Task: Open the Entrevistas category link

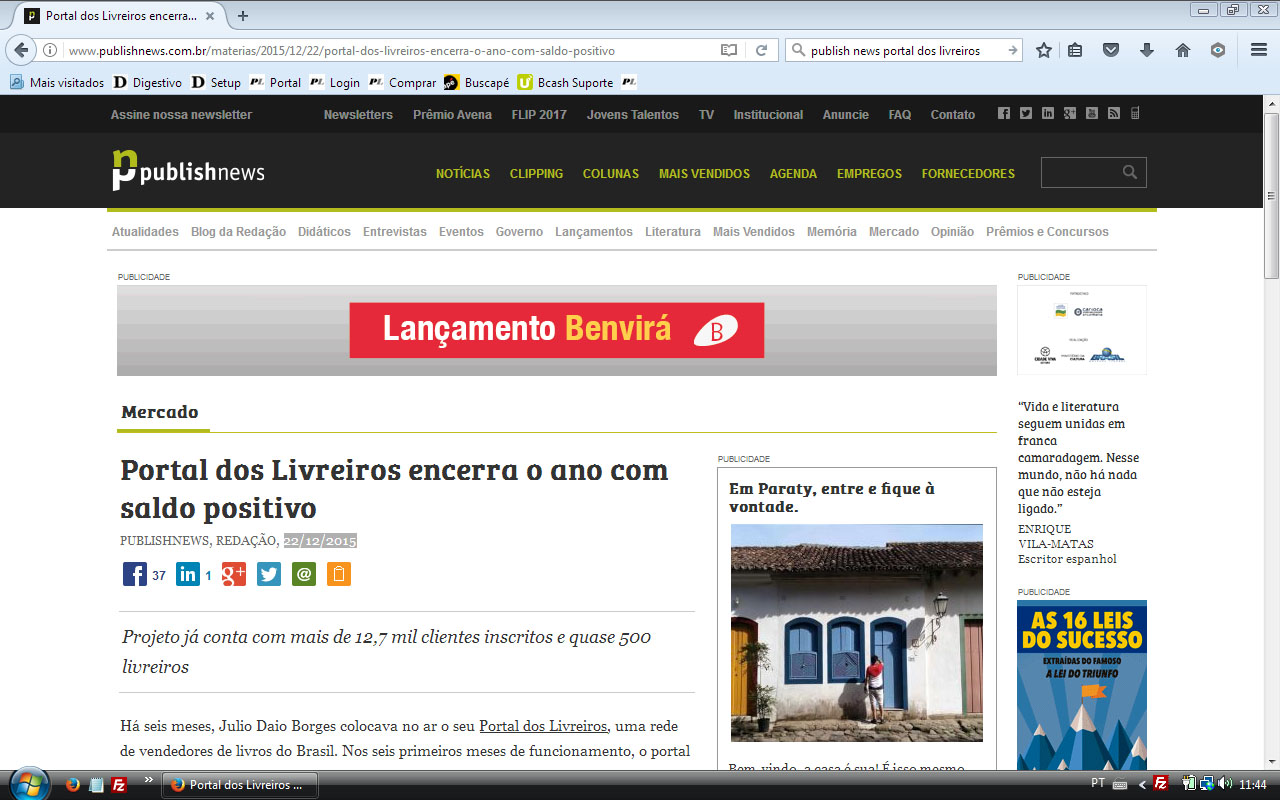Action: [x=395, y=232]
